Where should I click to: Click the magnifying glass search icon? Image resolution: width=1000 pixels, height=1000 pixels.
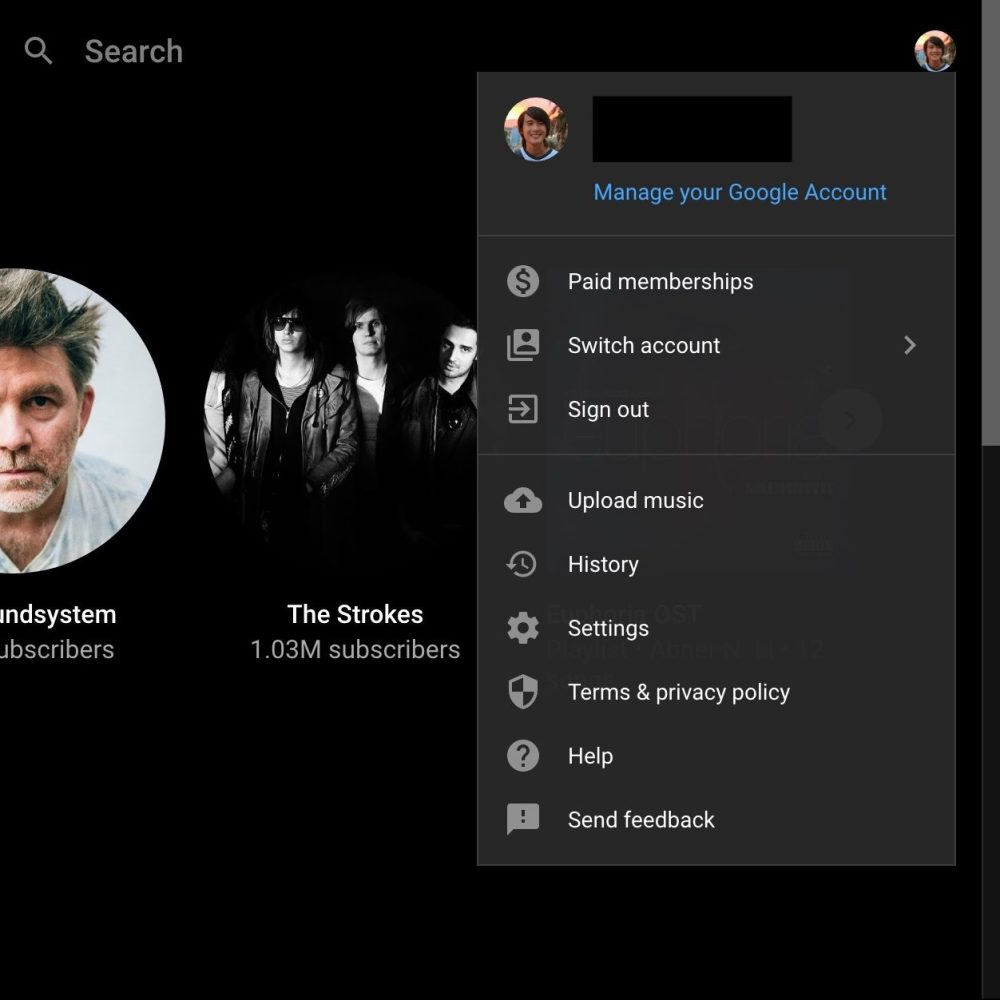[x=38, y=51]
